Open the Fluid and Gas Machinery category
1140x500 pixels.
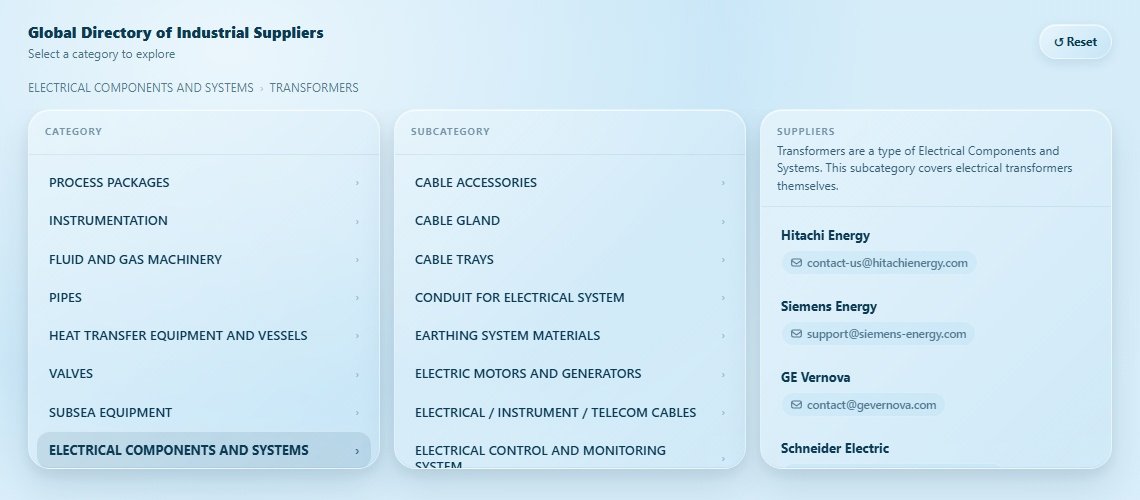point(135,260)
